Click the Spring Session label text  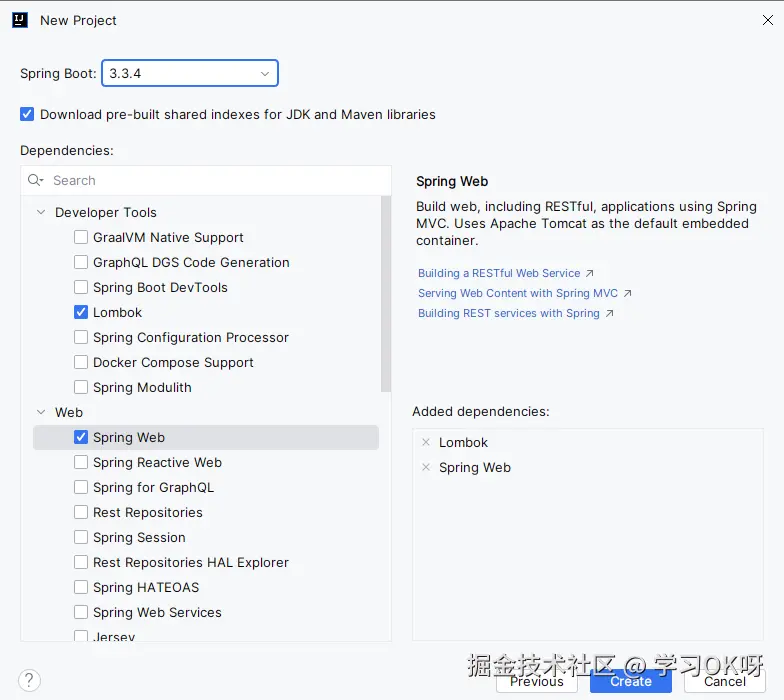click(x=139, y=537)
